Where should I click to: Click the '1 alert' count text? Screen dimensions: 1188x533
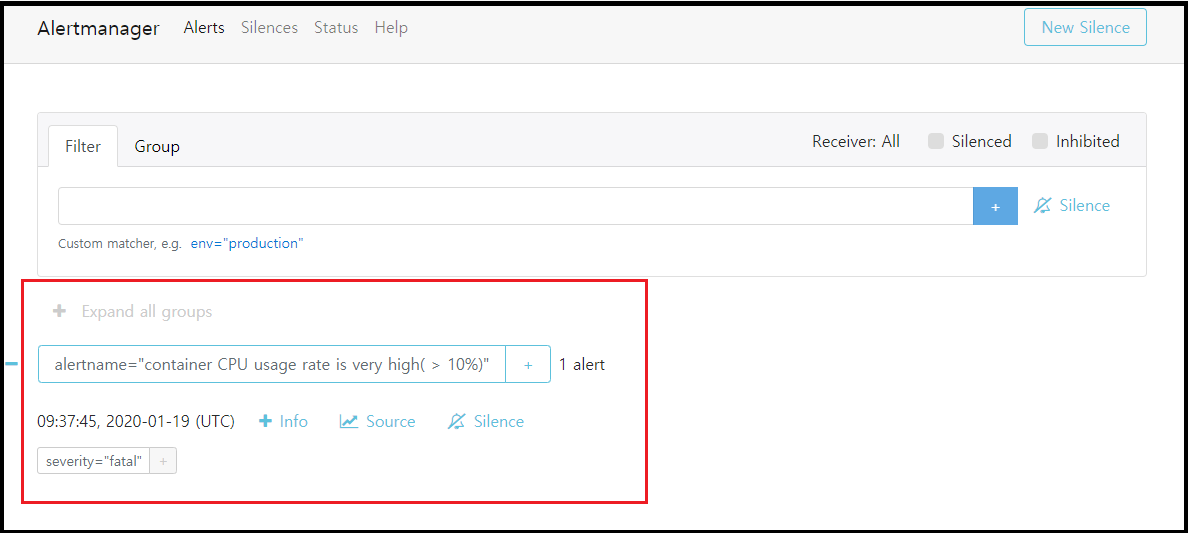point(582,365)
